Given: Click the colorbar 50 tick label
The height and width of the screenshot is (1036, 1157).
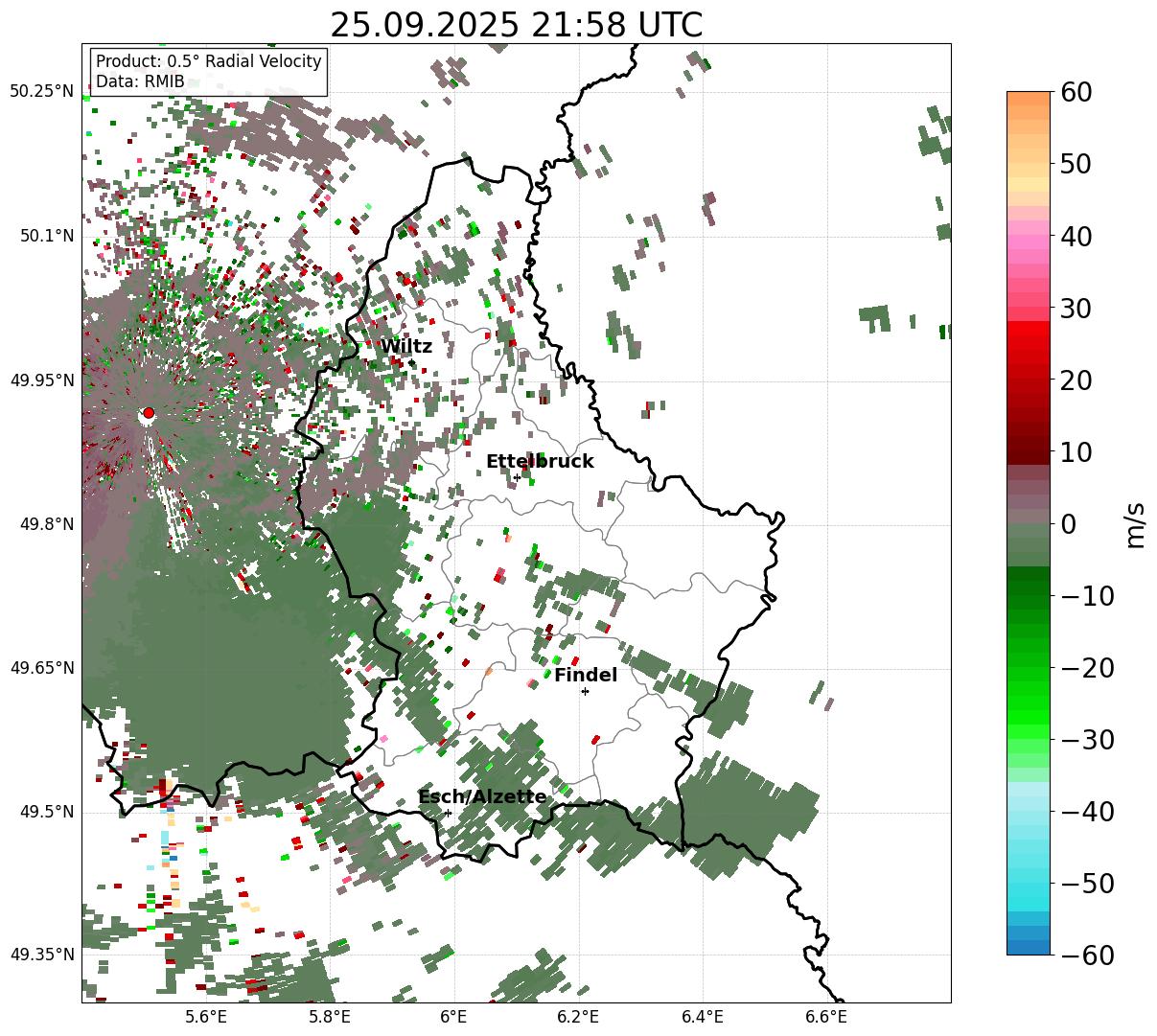Looking at the screenshot, I should pos(1076,164).
